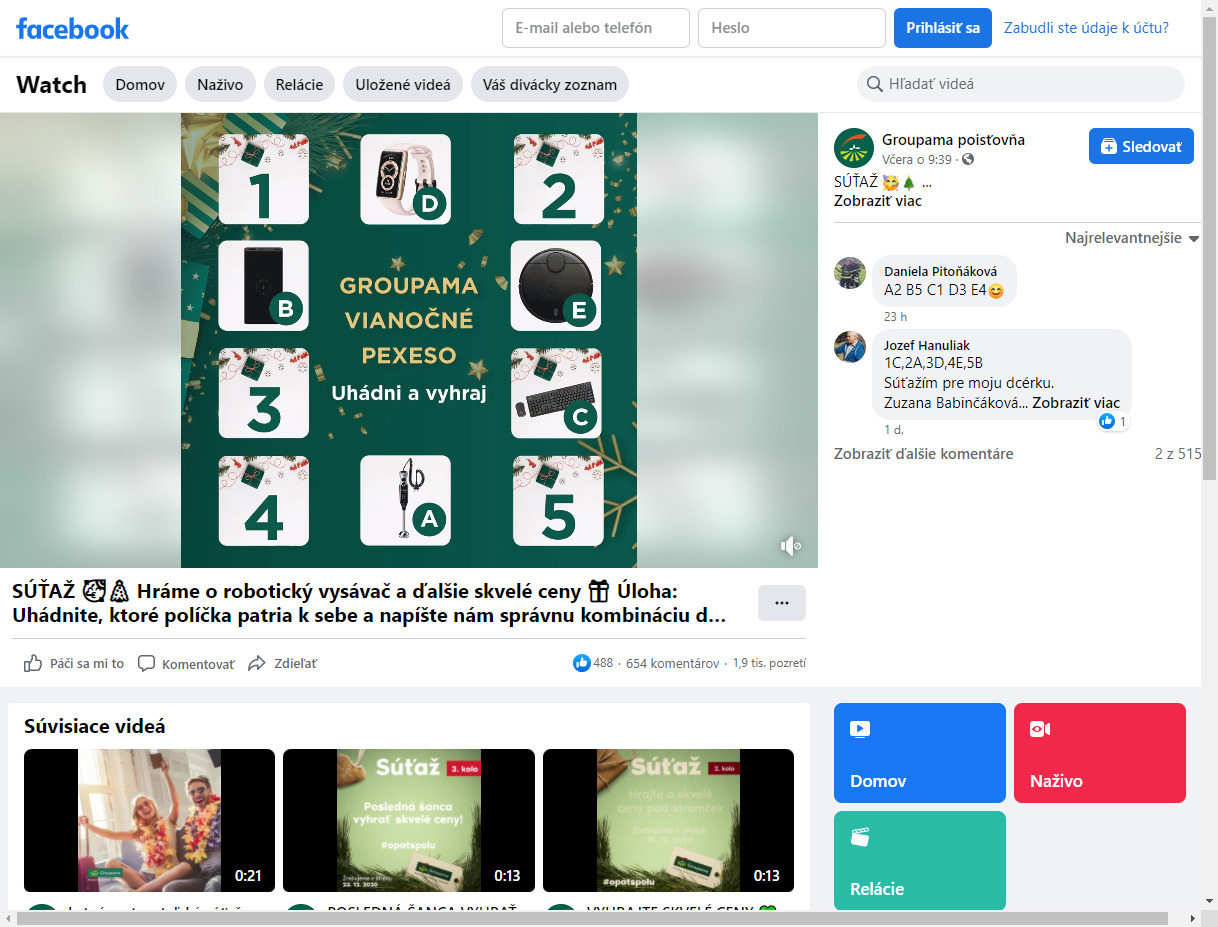Select the Naživo tab in Watch navigation
The height and width of the screenshot is (927, 1218).
tap(220, 84)
